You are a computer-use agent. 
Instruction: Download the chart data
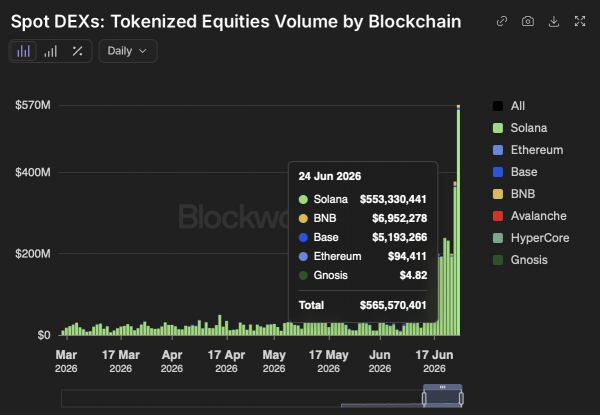[x=554, y=21]
